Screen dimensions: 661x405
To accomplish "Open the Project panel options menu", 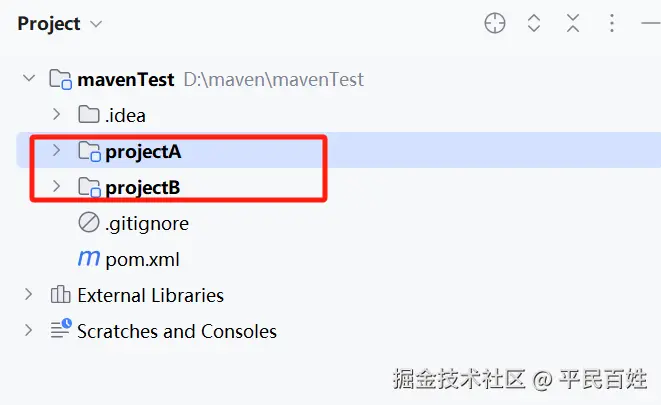I will (612, 23).
